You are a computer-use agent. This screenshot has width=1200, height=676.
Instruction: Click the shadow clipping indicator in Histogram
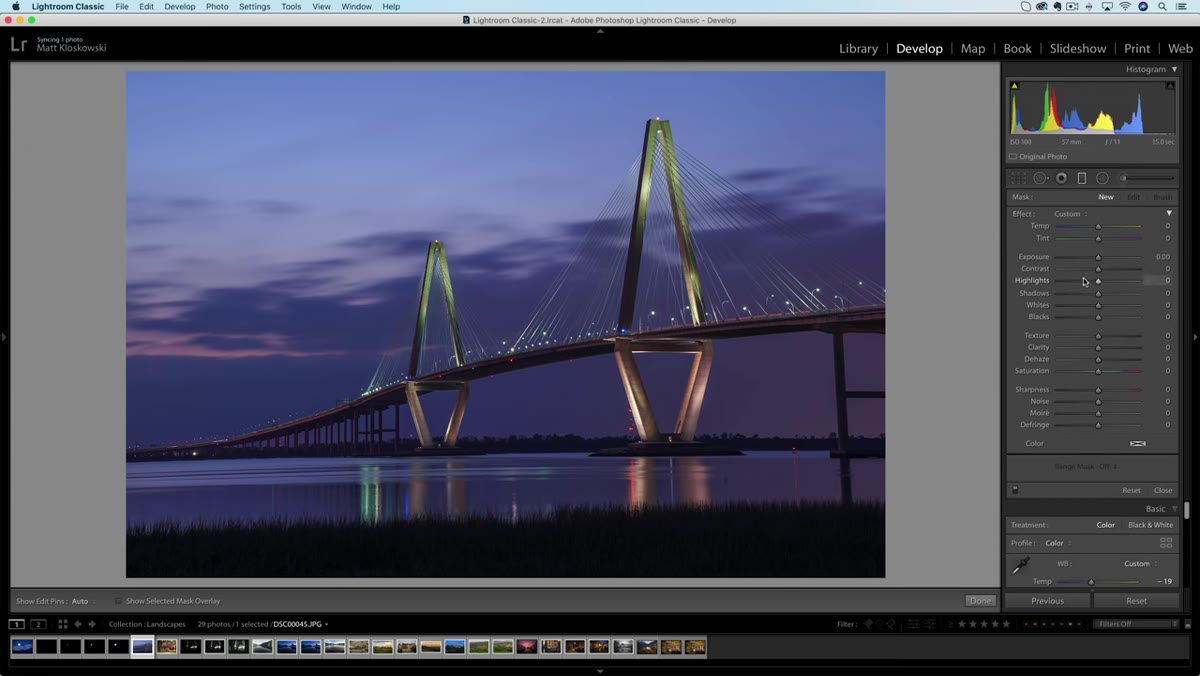1014,86
